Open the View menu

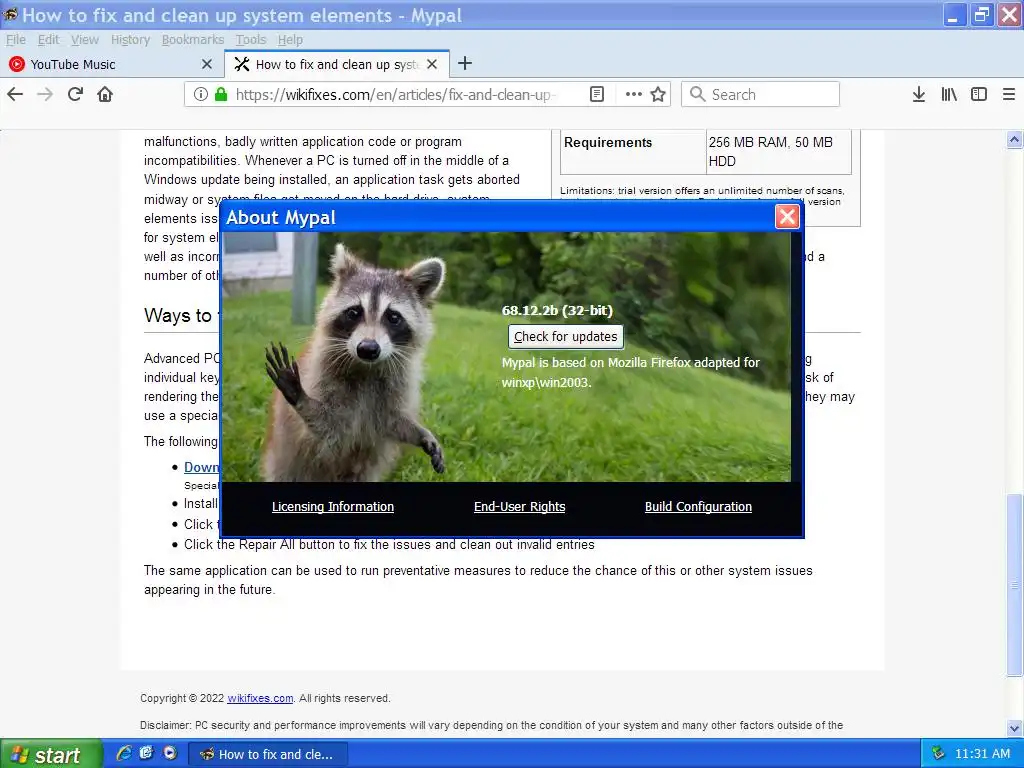(x=85, y=40)
